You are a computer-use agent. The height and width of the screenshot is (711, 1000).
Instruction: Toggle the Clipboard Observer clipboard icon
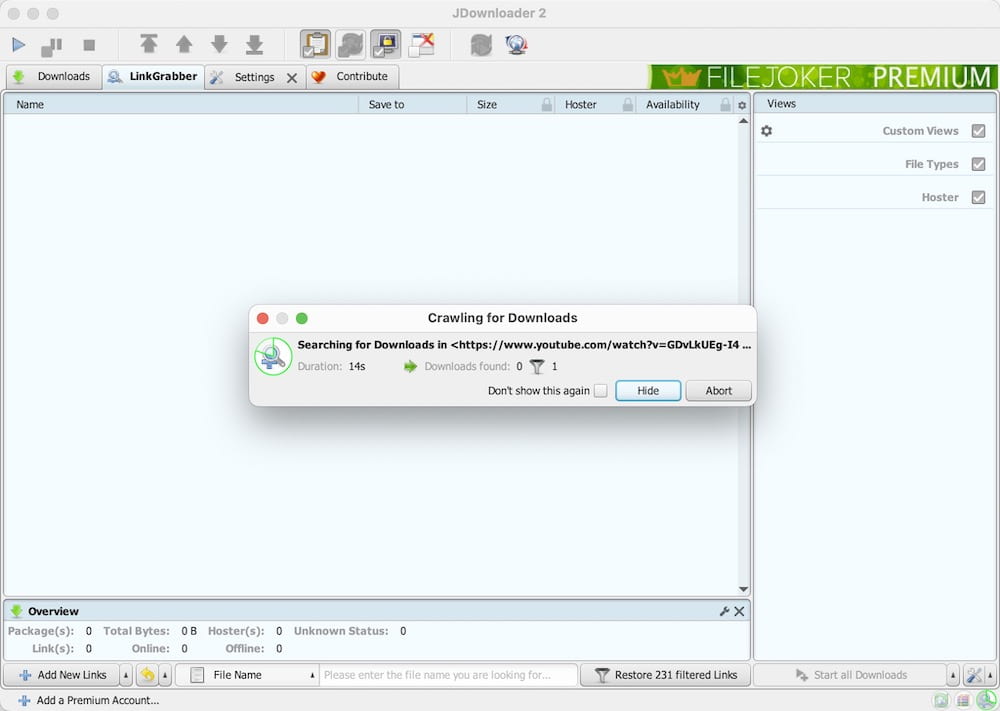316,45
